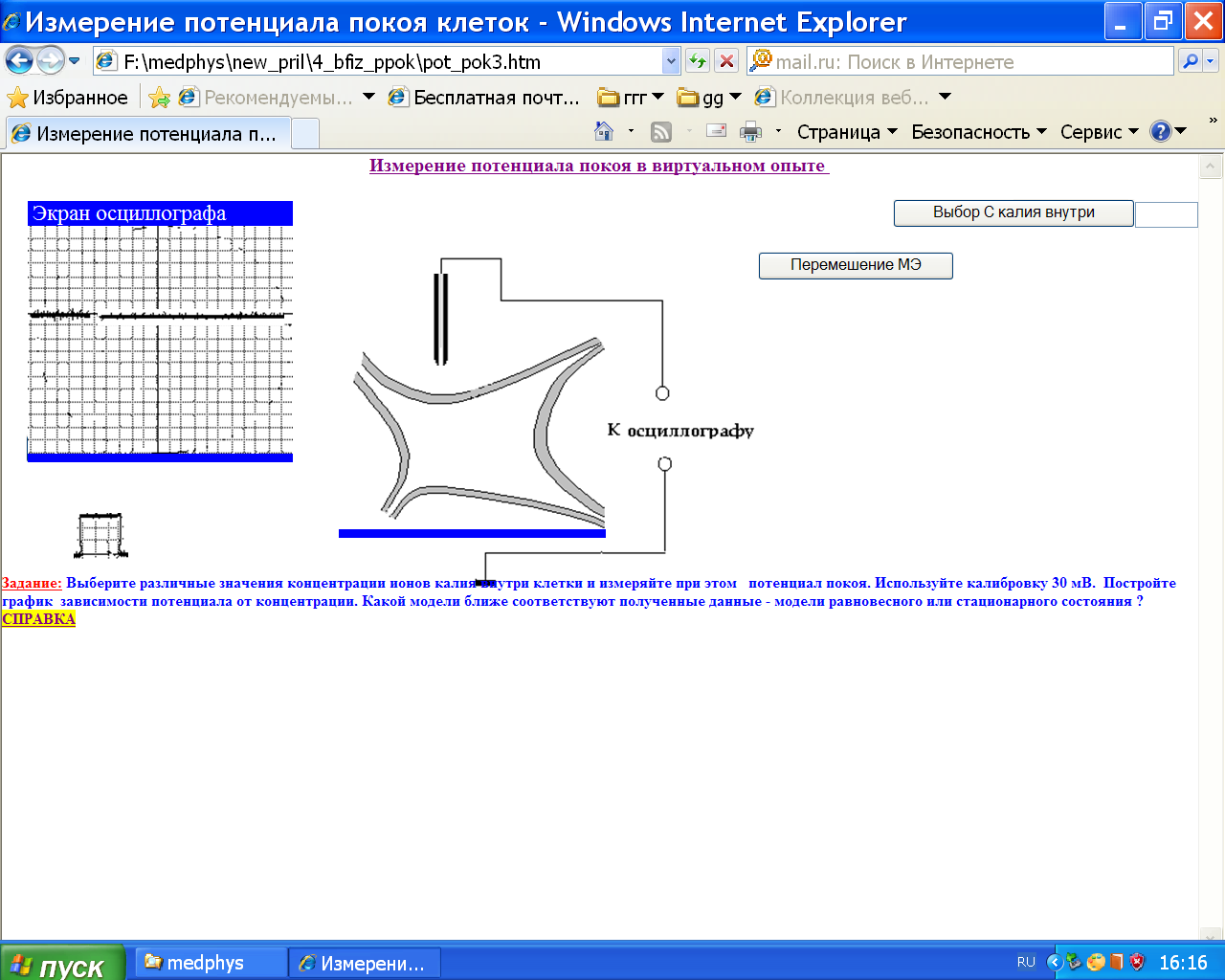
Task: Click the page heading Измерение потенциала покоя link
Action: tap(599, 166)
